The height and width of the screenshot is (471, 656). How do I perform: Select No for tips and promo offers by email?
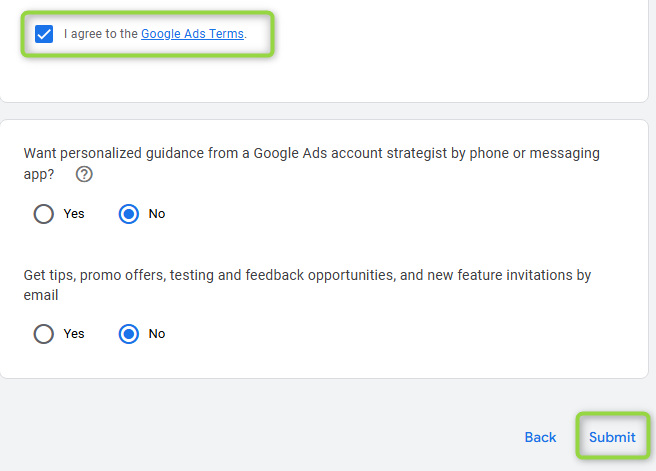coord(128,334)
